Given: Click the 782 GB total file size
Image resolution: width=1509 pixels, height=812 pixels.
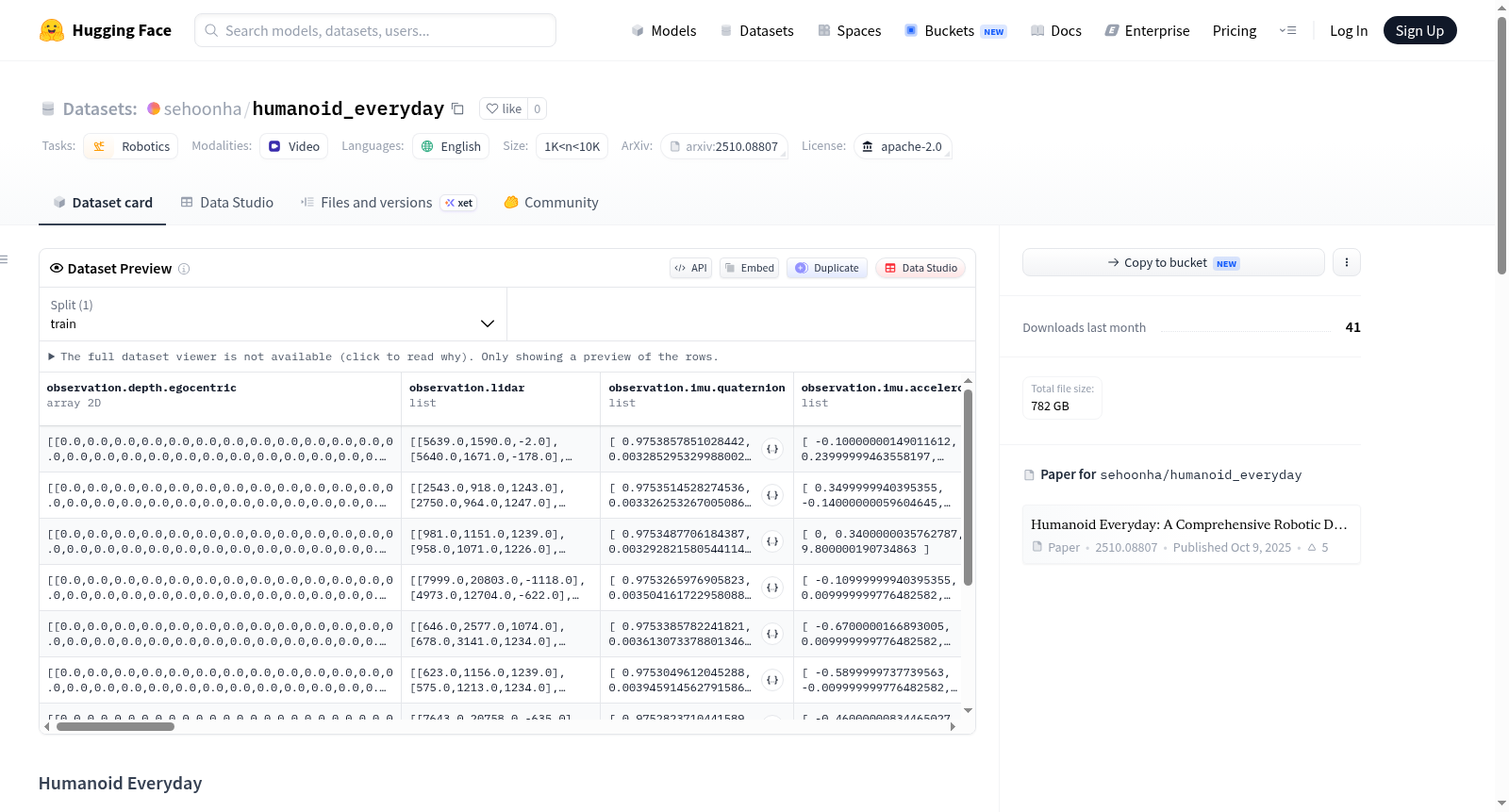Looking at the screenshot, I should coord(1050,406).
